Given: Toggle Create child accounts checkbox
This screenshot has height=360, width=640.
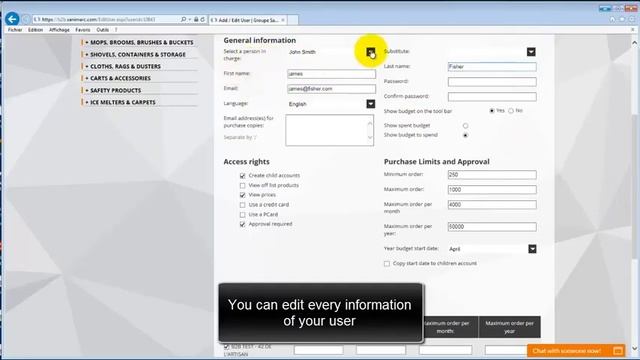Looking at the screenshot, I should pyautogui.click(x=242, y=176).
